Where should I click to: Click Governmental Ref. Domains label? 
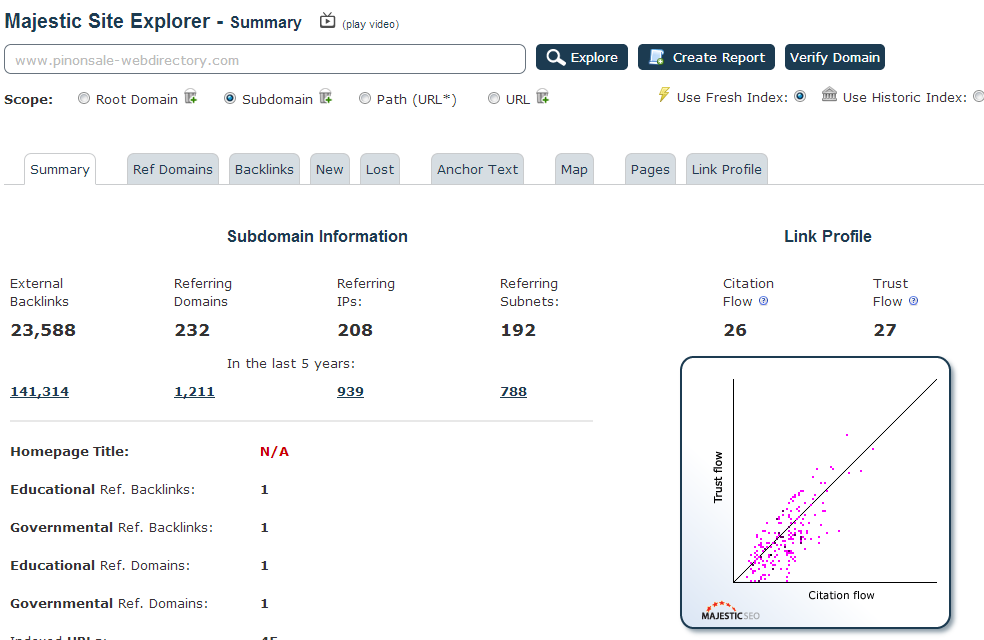pyautogui.click(x=109, y=604)
